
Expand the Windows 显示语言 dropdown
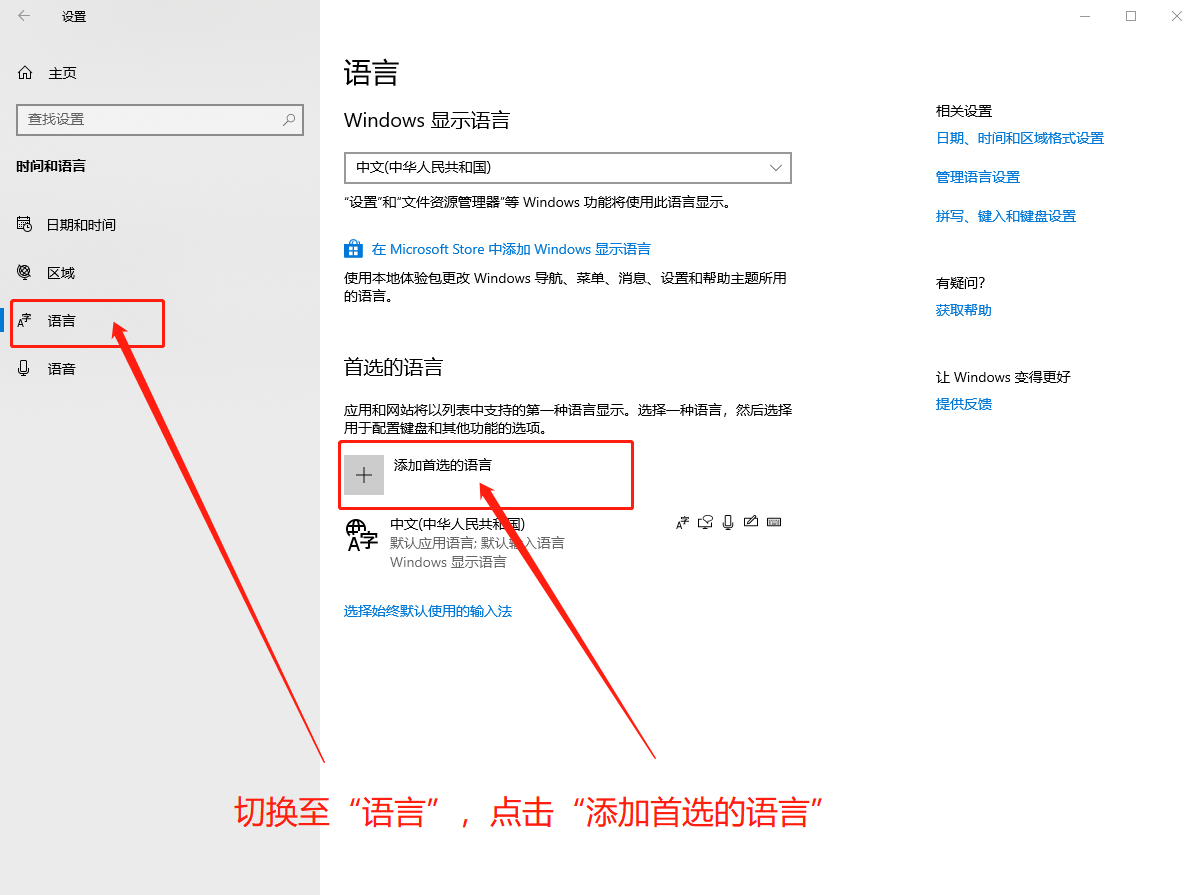coord(567,168)
